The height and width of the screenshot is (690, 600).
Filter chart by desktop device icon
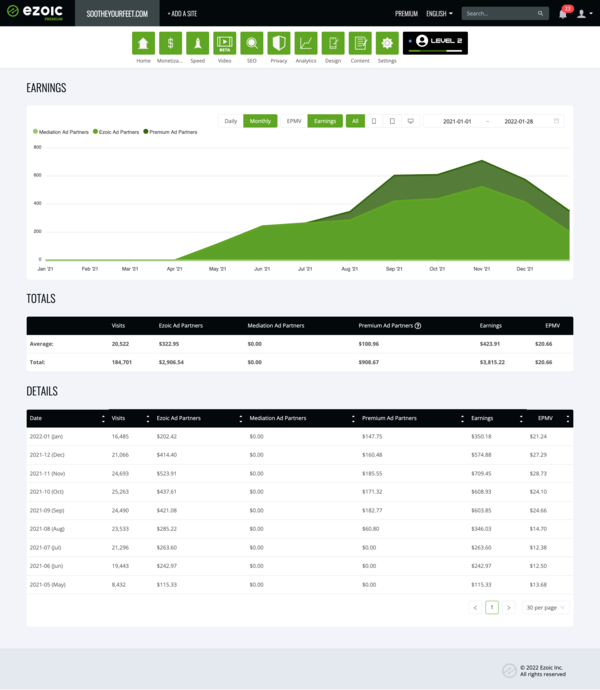click(410, 121)
